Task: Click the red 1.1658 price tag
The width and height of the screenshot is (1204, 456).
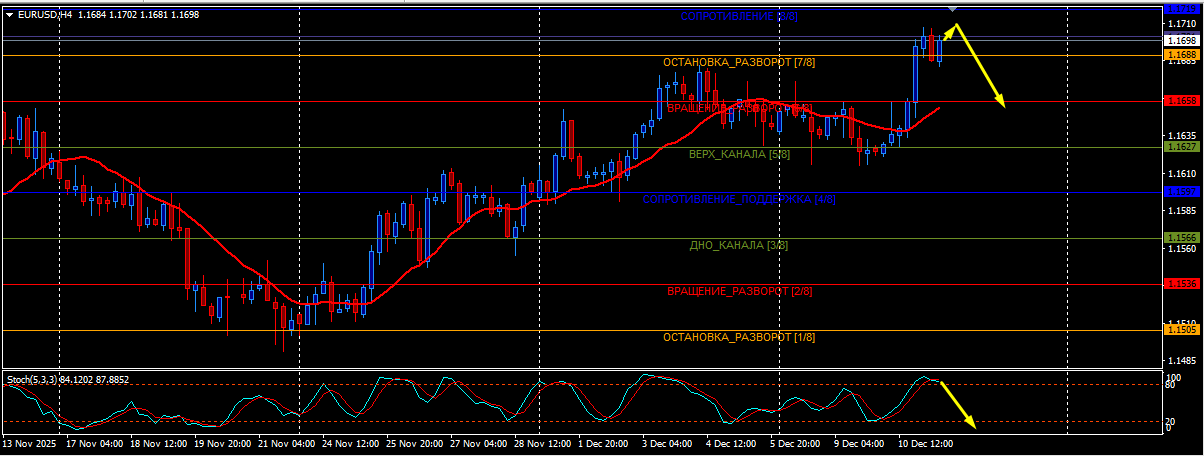Action: click(x=1181, y=101)
